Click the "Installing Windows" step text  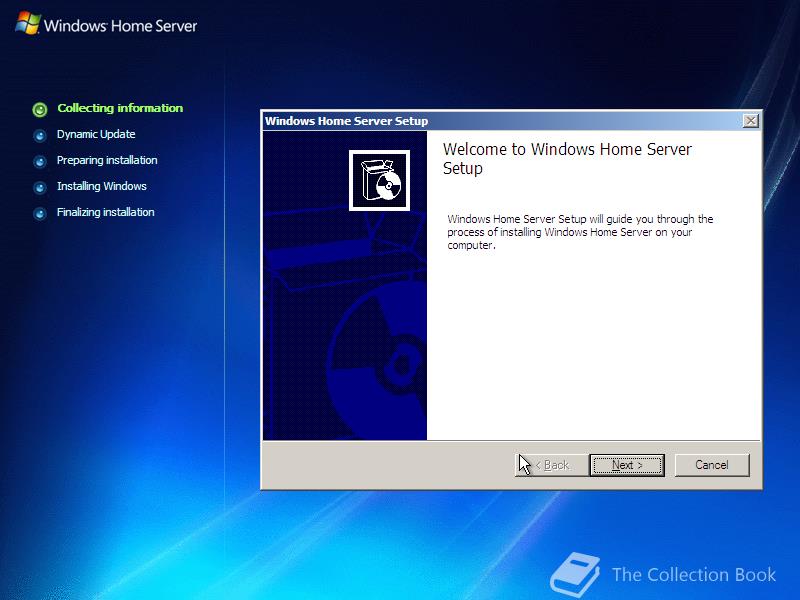click(x=102, y=186)
